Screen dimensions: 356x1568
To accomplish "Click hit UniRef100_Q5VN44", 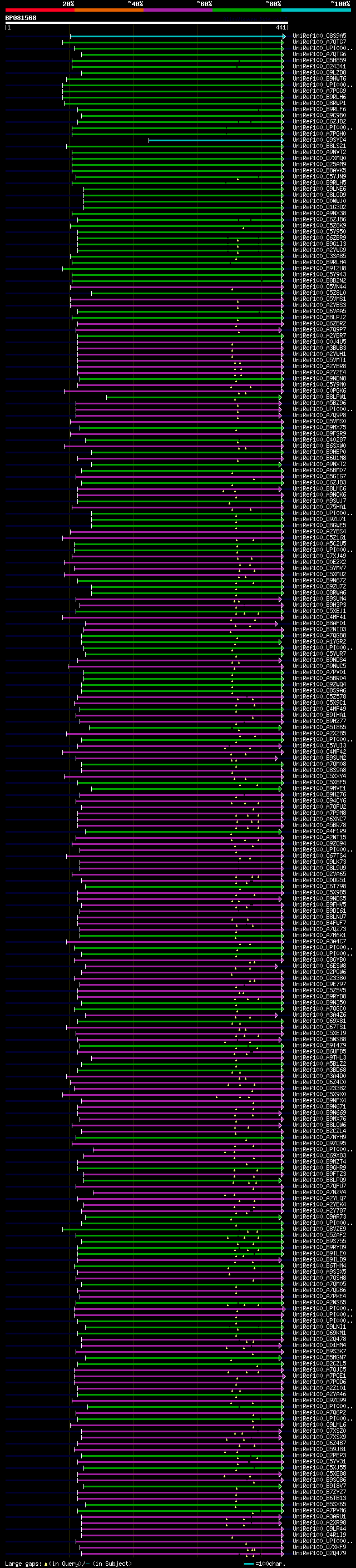I will [319, 286].
